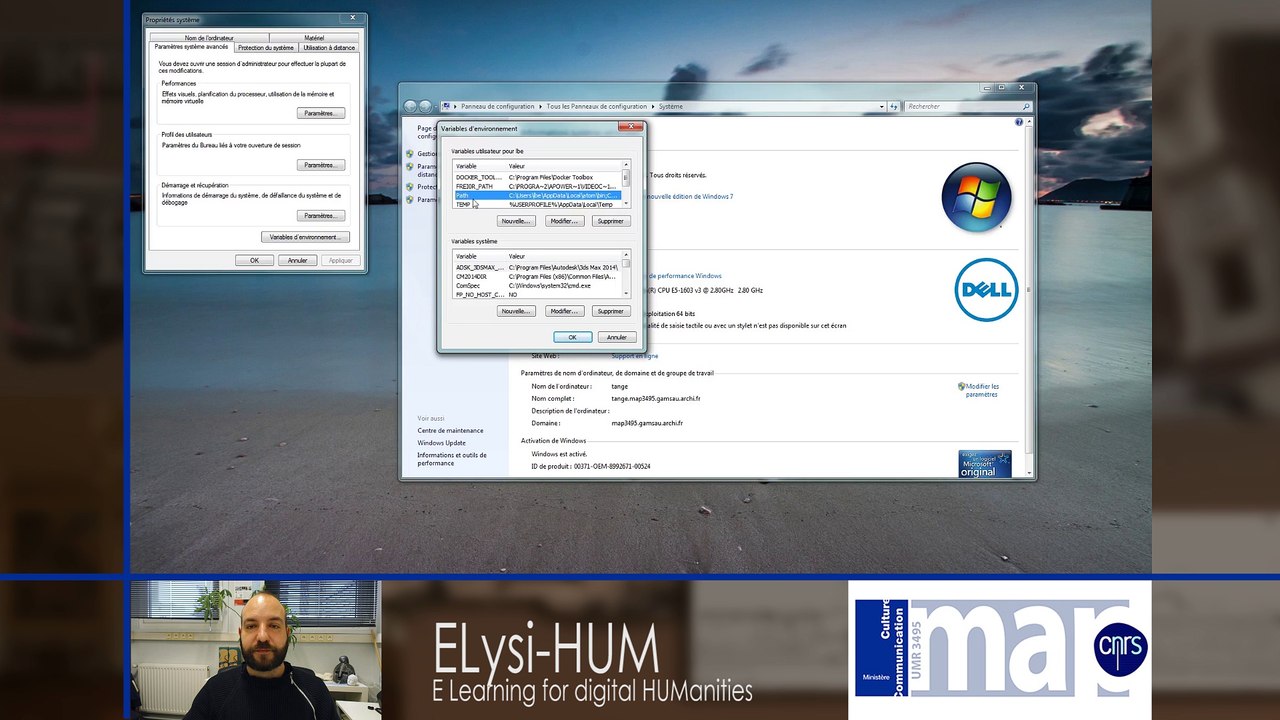This screenshot has height=720, width=1280.
Task: Close the Propriétés système dialog
Action: [353, 18]
